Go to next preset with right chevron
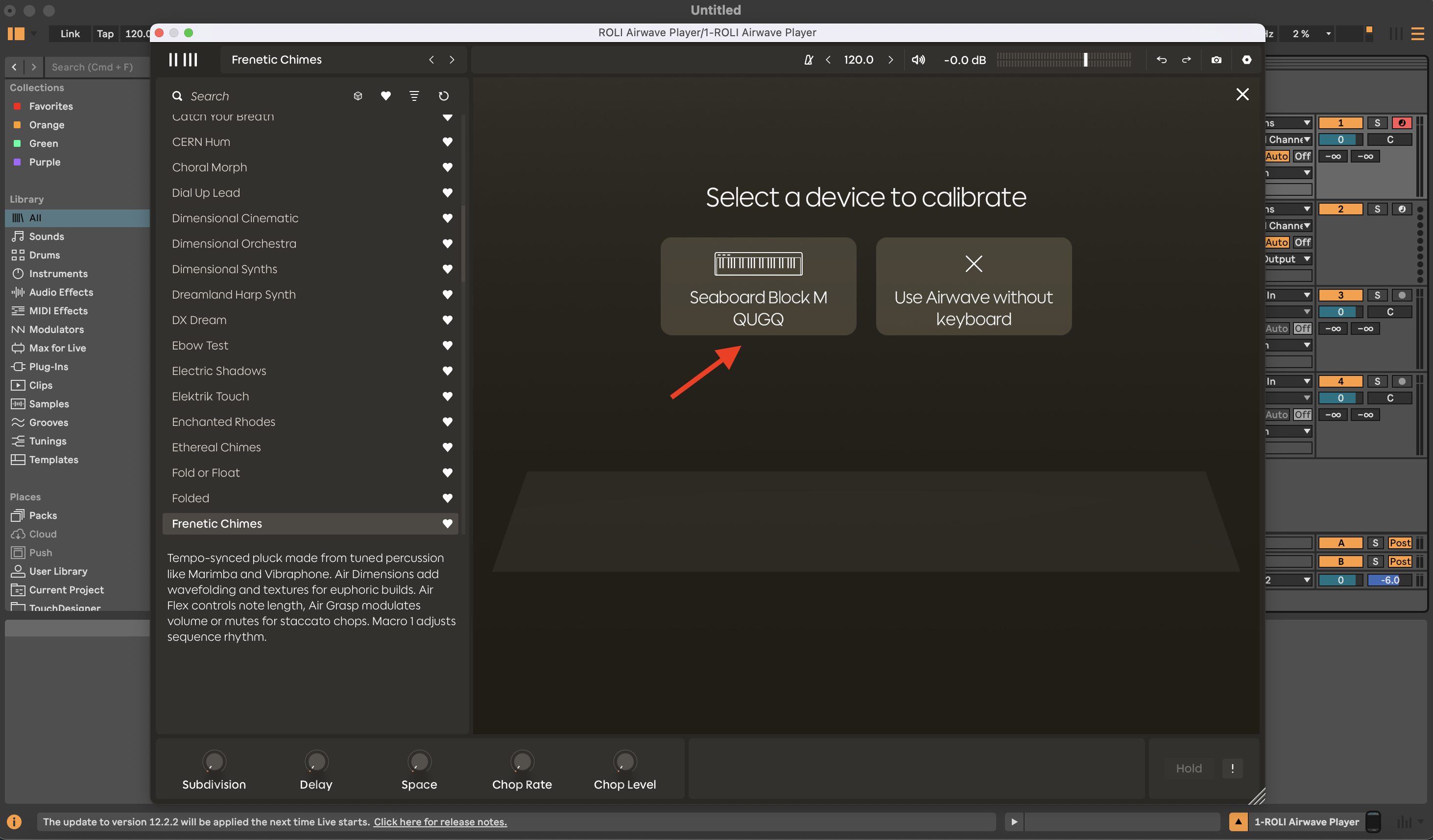This screenshot has width=1433, height=840. coord(452,60)
